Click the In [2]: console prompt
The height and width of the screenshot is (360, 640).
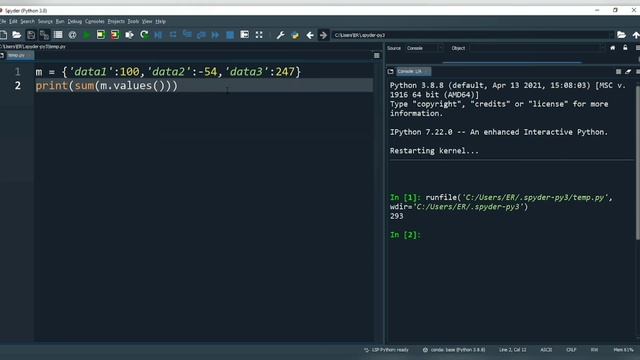[405, 235]
